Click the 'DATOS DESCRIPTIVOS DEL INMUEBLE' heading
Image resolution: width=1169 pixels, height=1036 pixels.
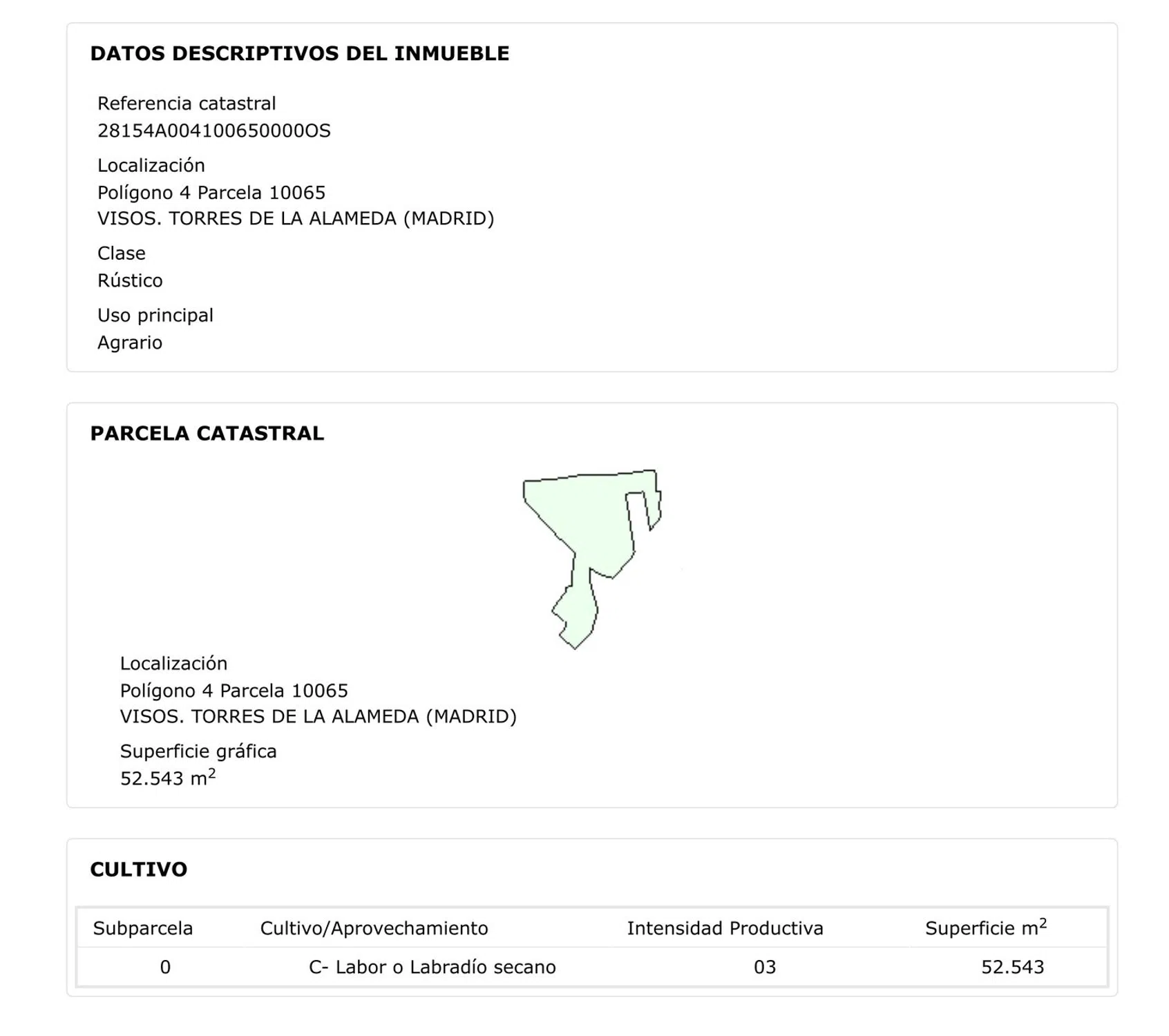pyautogui.click(x=299, y=53)
